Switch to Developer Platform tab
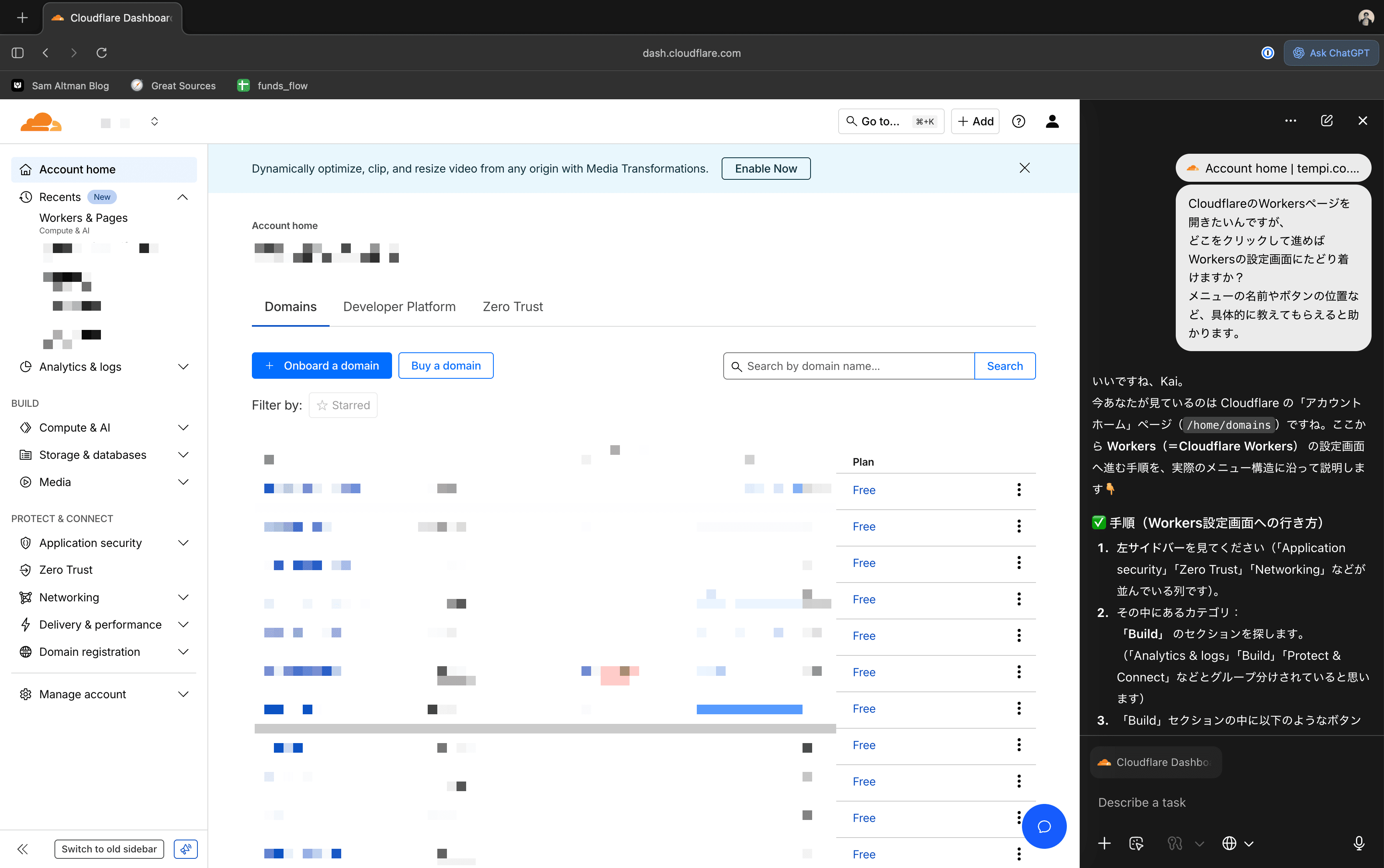 [x=399, y=307]
